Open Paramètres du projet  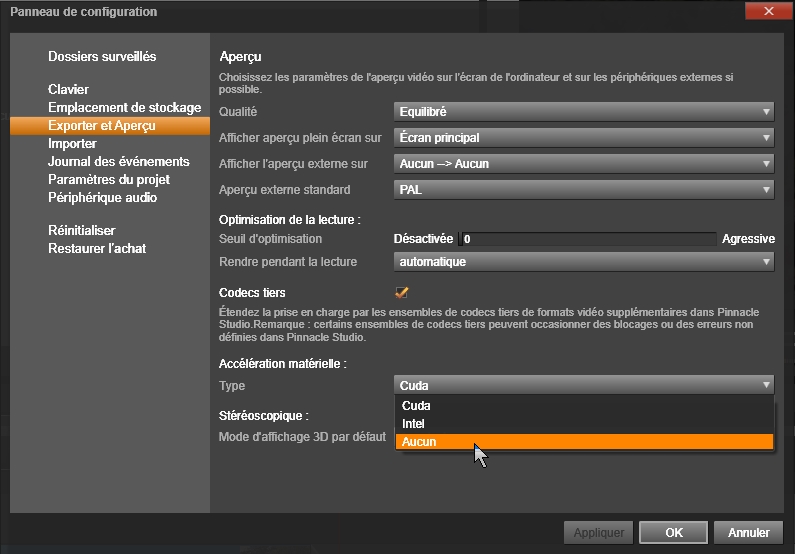click(109, 179)
